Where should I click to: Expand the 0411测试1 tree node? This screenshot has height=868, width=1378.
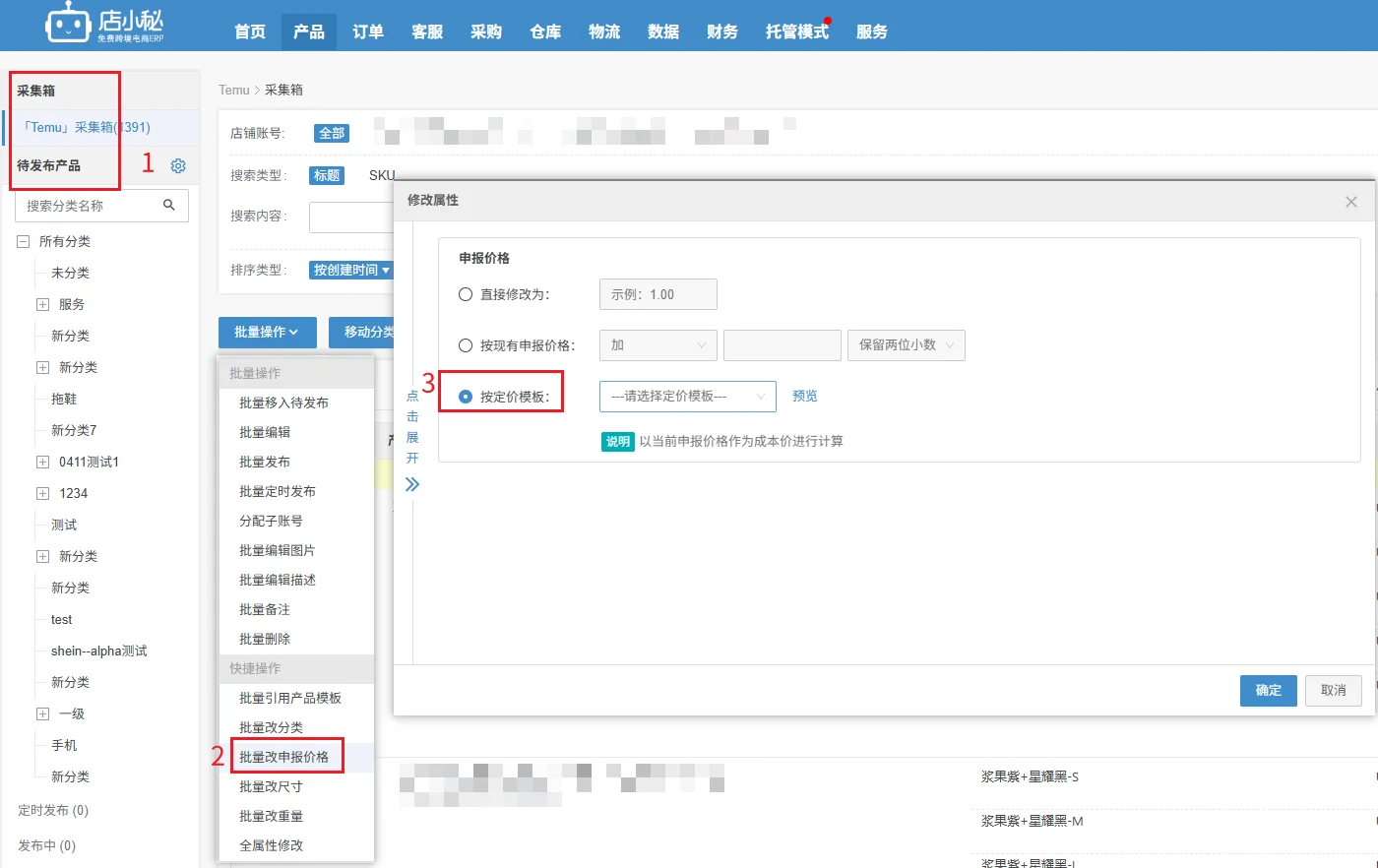click(42, 463)
